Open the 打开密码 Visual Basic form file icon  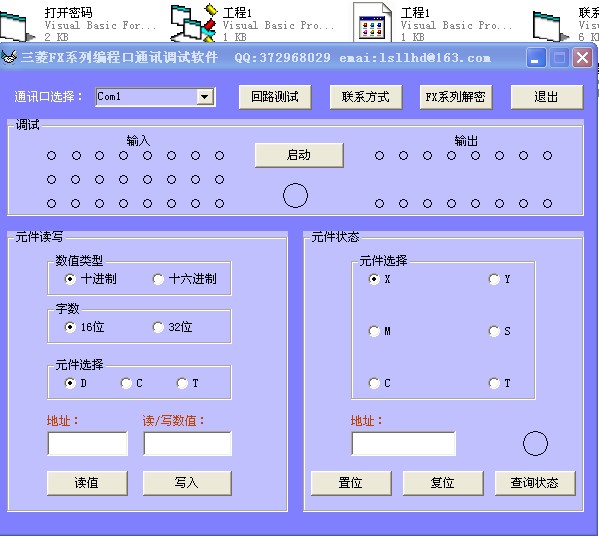click(16, 27)
